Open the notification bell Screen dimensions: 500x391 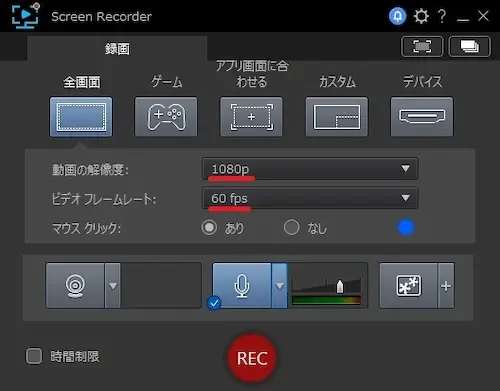point(398,16)
